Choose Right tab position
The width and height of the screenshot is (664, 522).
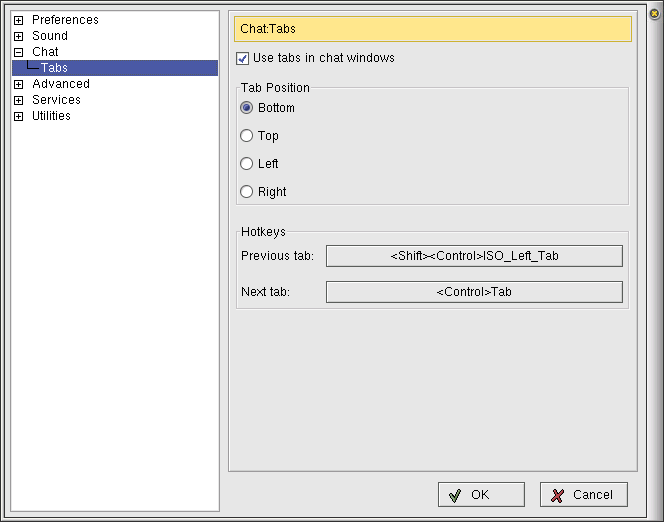pyautogui.click(x=247, y=192)
